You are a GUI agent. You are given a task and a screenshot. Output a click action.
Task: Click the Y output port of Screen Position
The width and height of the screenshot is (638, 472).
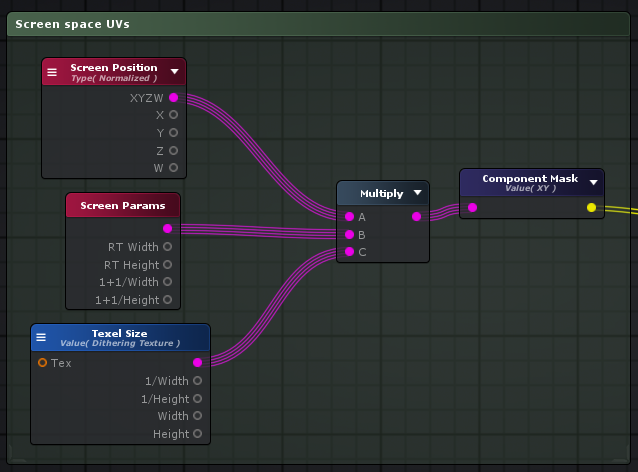[x=174, y=133]
